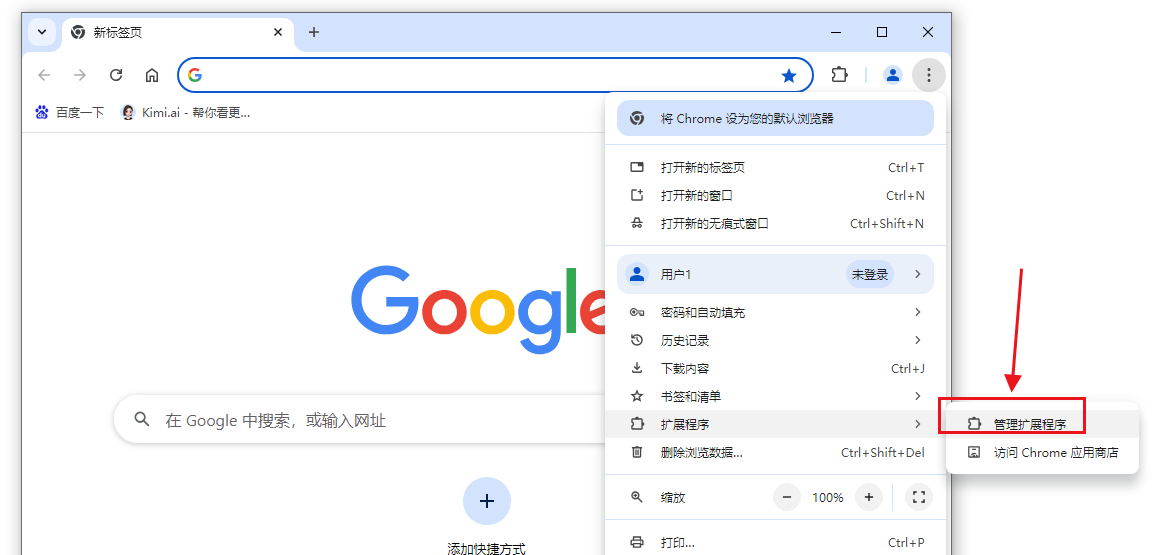Viewport: 1155px width, 555px height.
Task: Expand 扩展程序 submenu entry
Action: pos(777,425)
